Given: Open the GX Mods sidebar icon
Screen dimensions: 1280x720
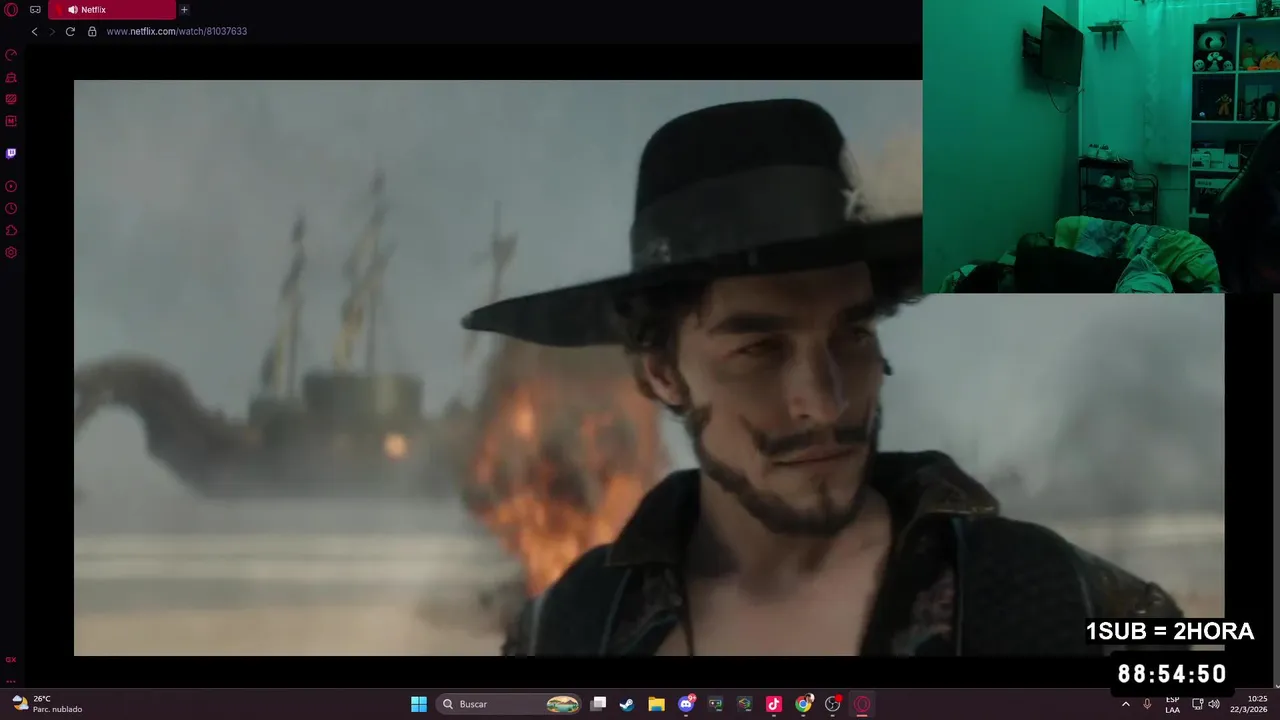Looking at the screenshot, I should 11,121.
